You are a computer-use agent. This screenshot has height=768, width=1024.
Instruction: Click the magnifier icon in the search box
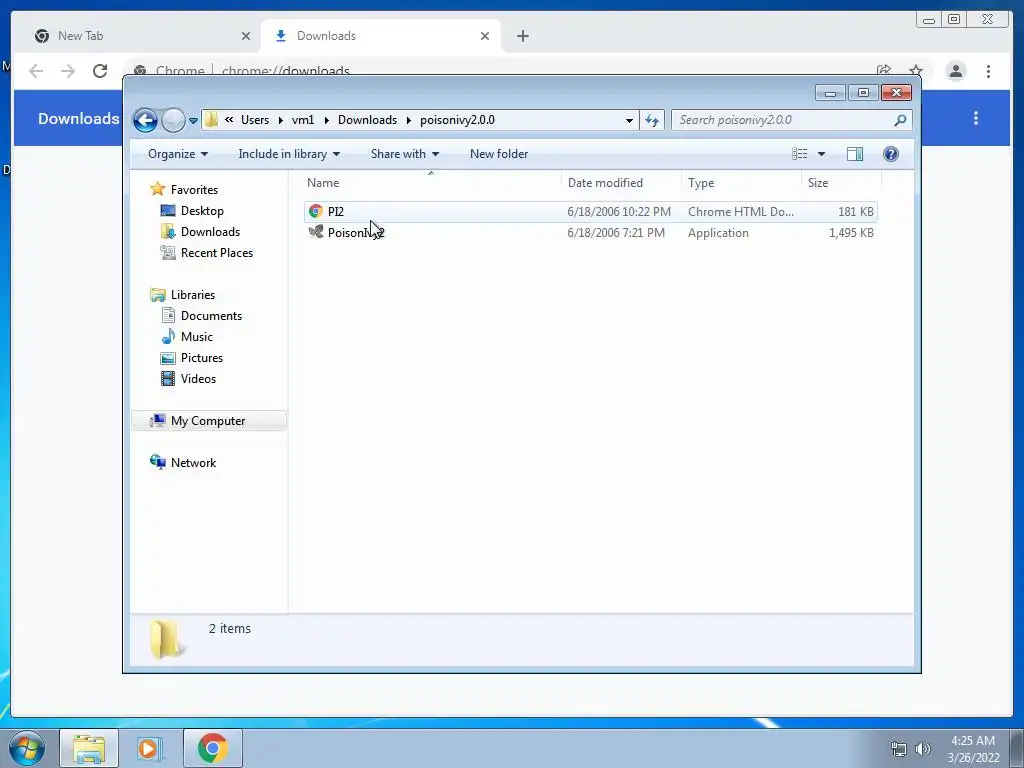click(900, 120)
